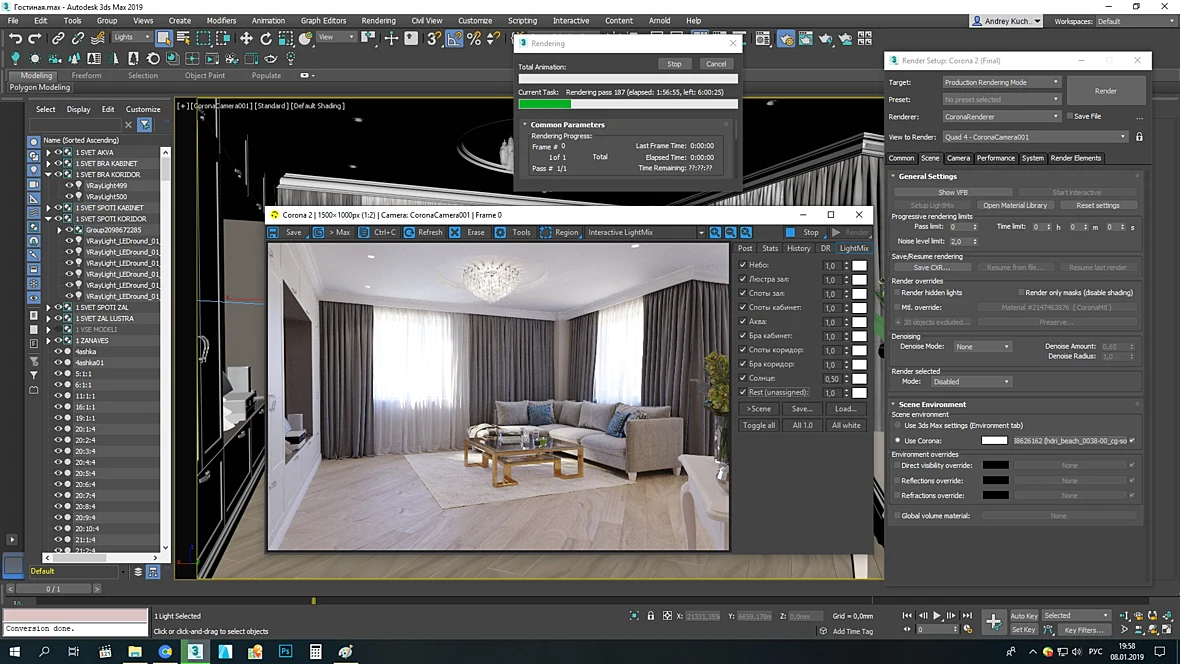Screen dimensions: 1180x664
Task: Expand the 1 ZANAVES tree node
Action: (48, 341)
